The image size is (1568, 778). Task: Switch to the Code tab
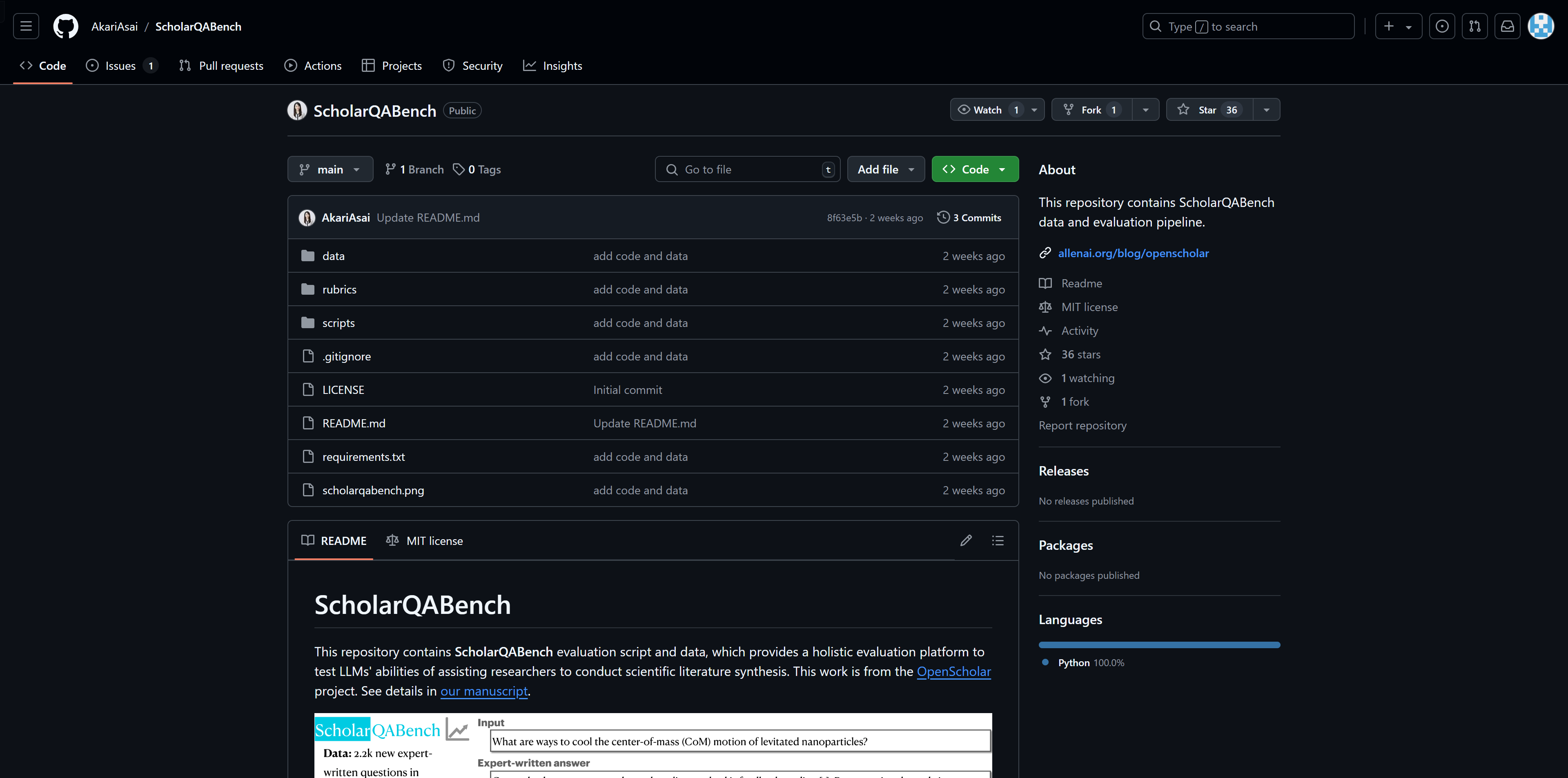42,66
